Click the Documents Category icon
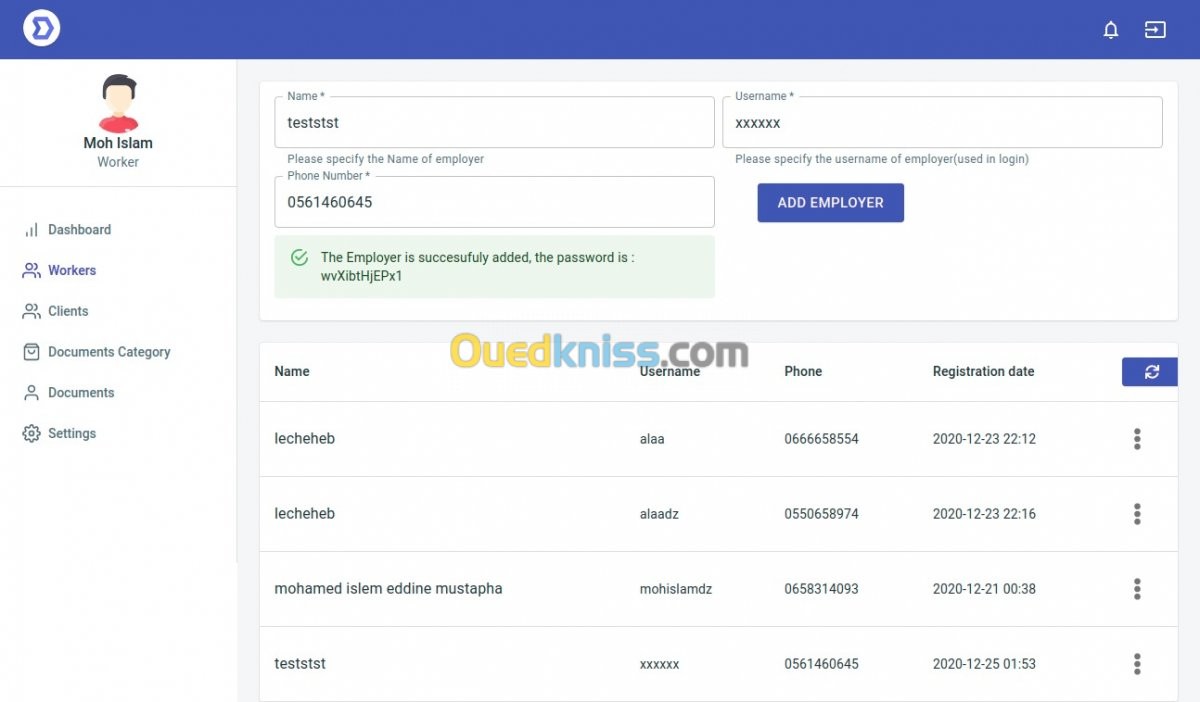The width and height of the screenshot is (1200, 702). pos(31,352)
